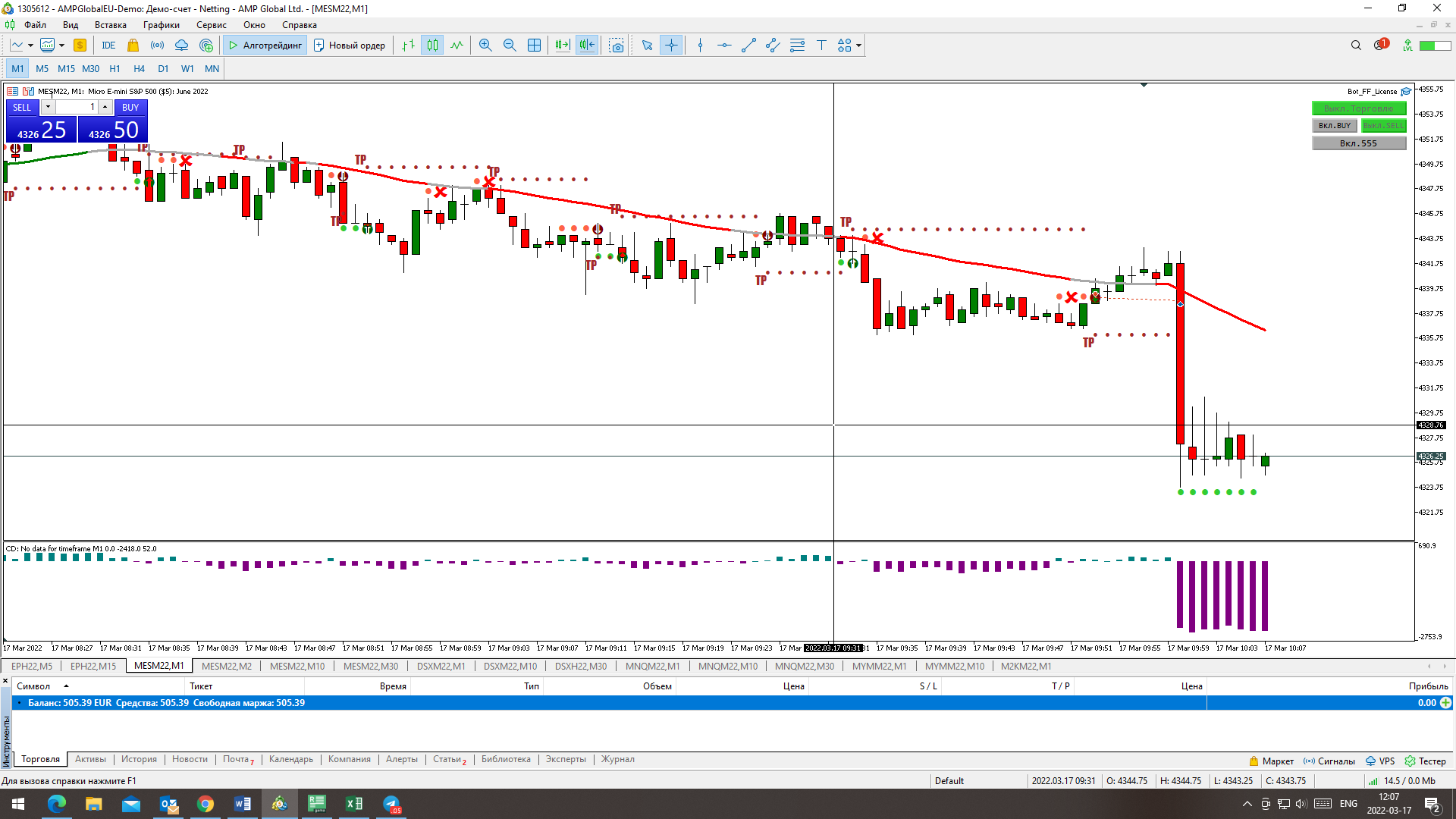Toggle the Вкл.BUY bot switch
This screenshot has width=1456, height=819.
(1335, 126)
